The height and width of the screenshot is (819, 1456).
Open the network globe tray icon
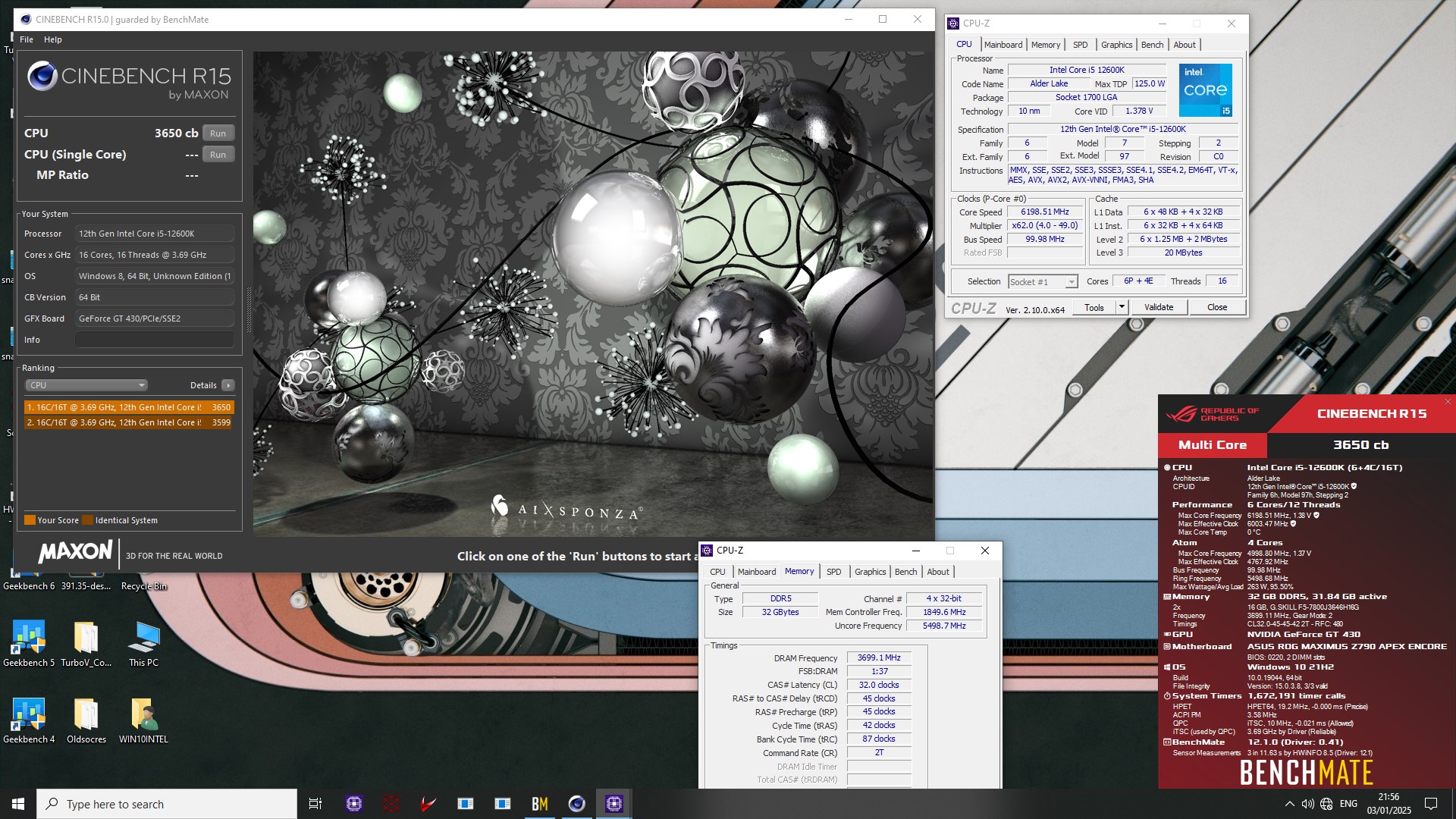pyautogui.click(x=1326, y=804)
